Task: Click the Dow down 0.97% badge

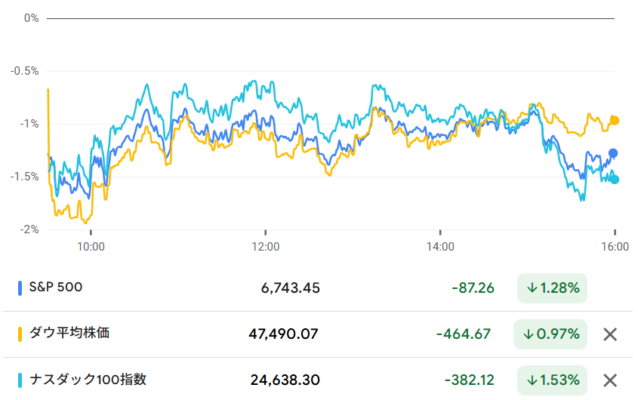Action: [x=551, y=334]
